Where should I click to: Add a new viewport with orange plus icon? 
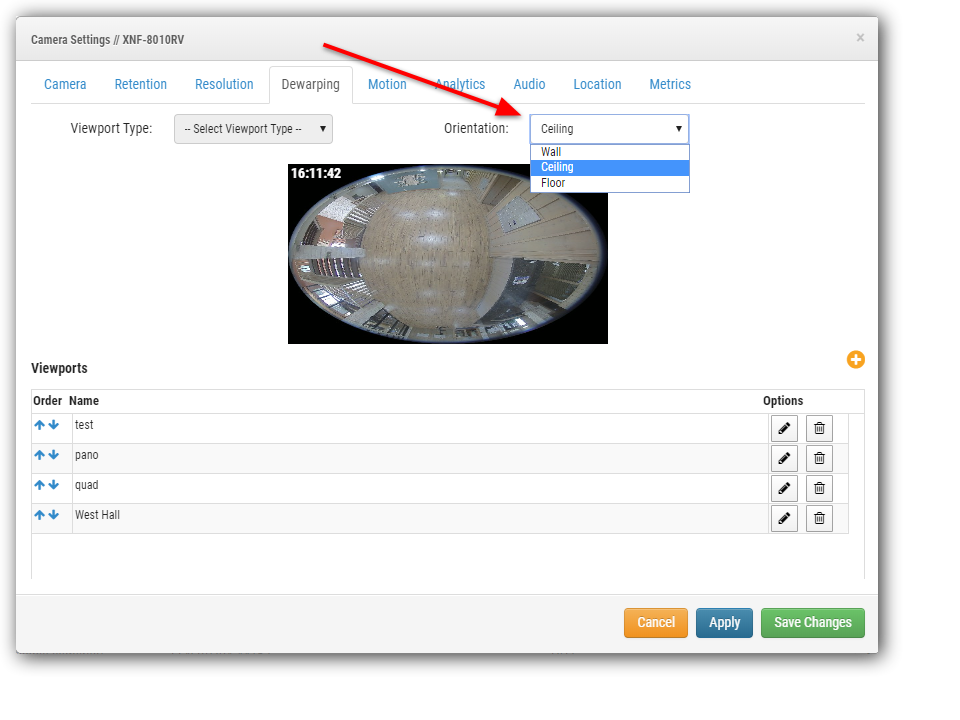point(855,359)
